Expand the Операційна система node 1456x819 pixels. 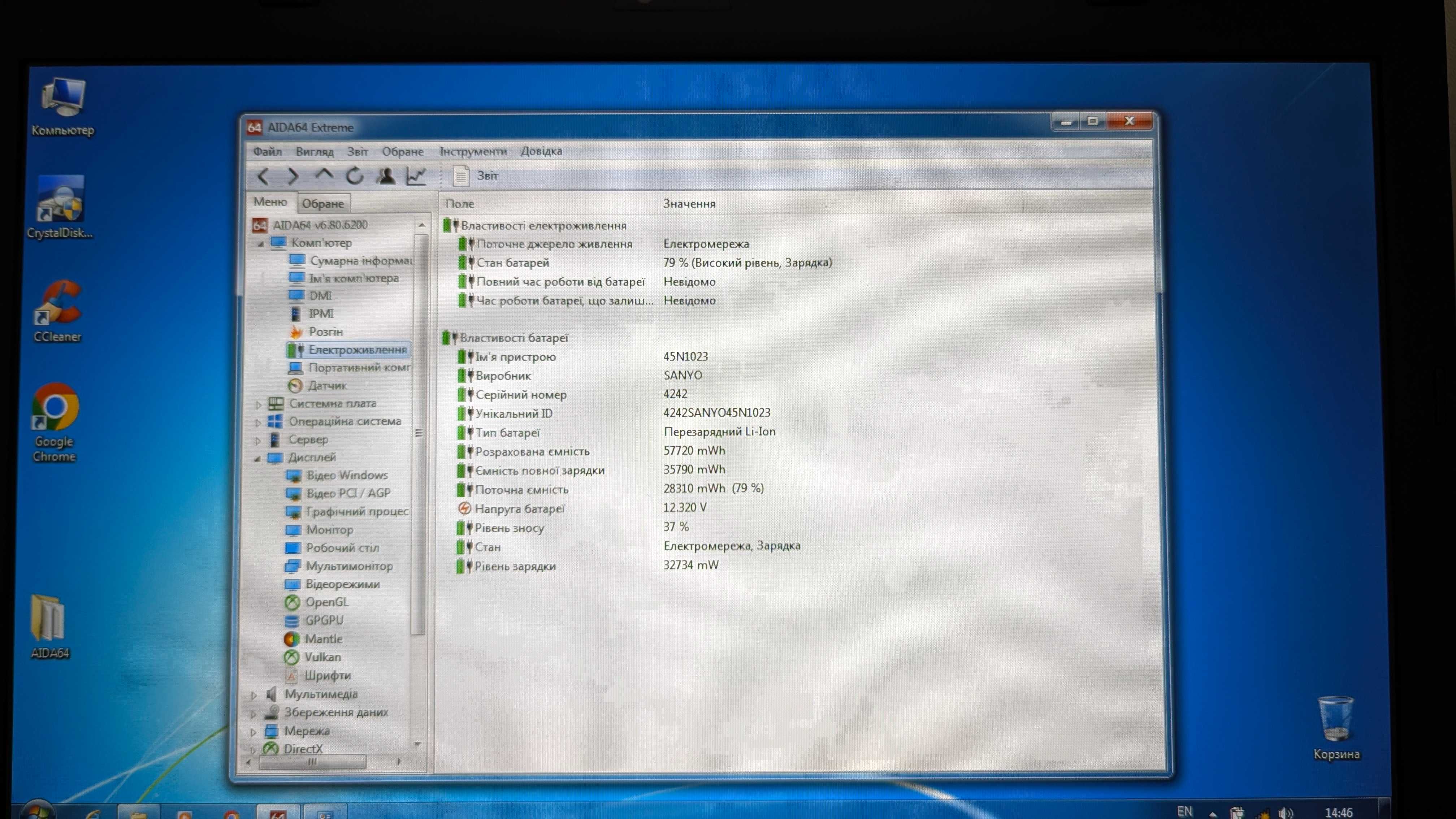(258, 422)
